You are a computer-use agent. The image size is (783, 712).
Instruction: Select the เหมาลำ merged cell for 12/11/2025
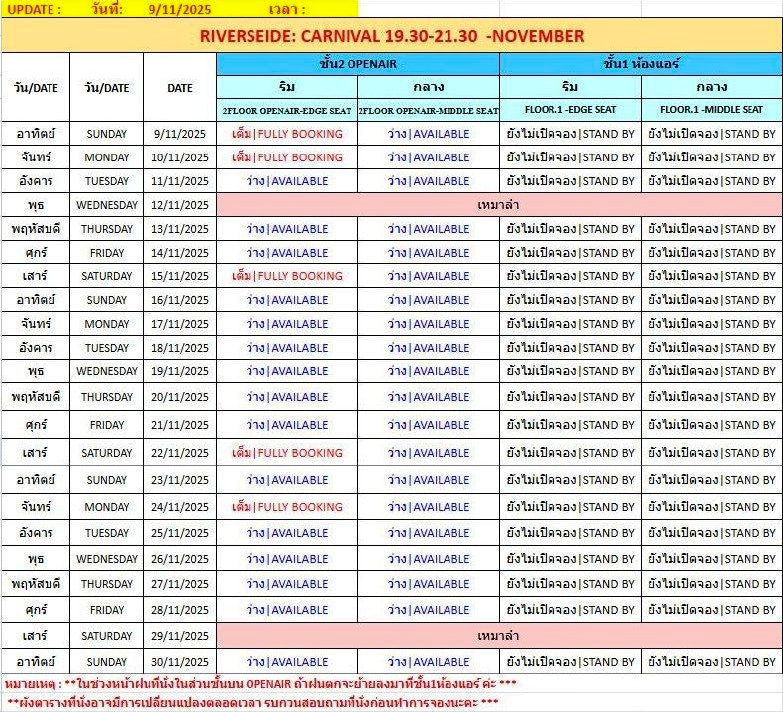coord(499,205)
